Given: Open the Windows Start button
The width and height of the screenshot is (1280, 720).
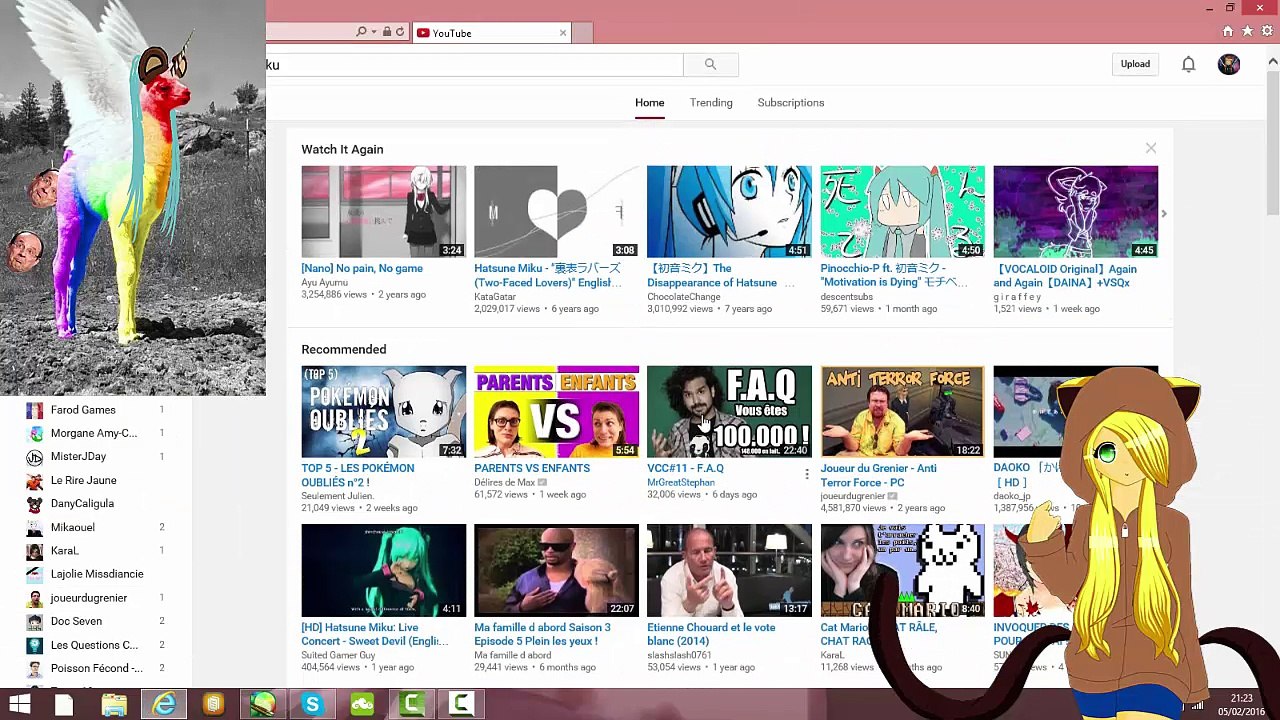Looking at the screenshot, I should (x=19, y=705).
